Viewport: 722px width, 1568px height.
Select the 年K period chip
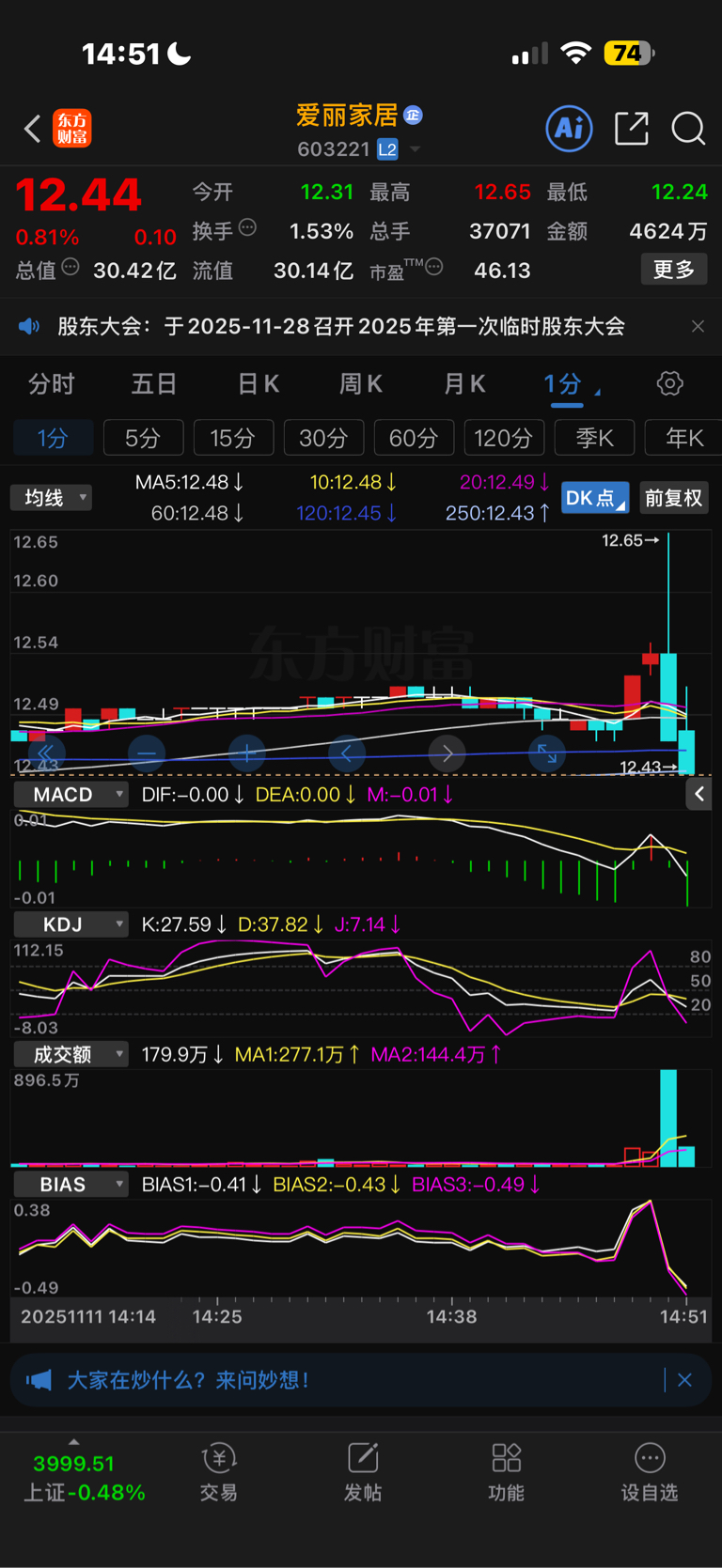(x=683, y=438)
